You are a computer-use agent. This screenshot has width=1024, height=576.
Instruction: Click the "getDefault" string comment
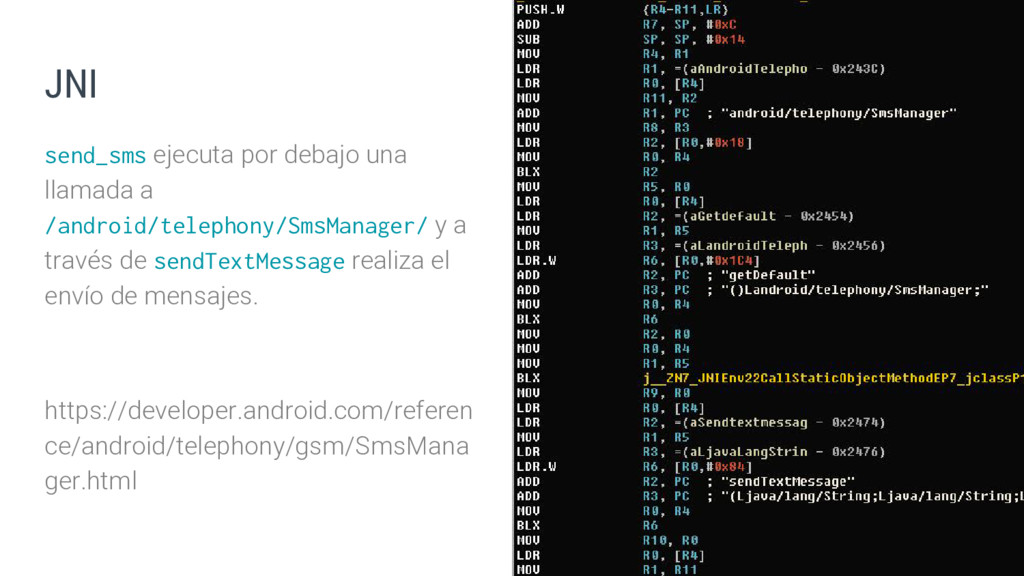(x=768, y=275)
